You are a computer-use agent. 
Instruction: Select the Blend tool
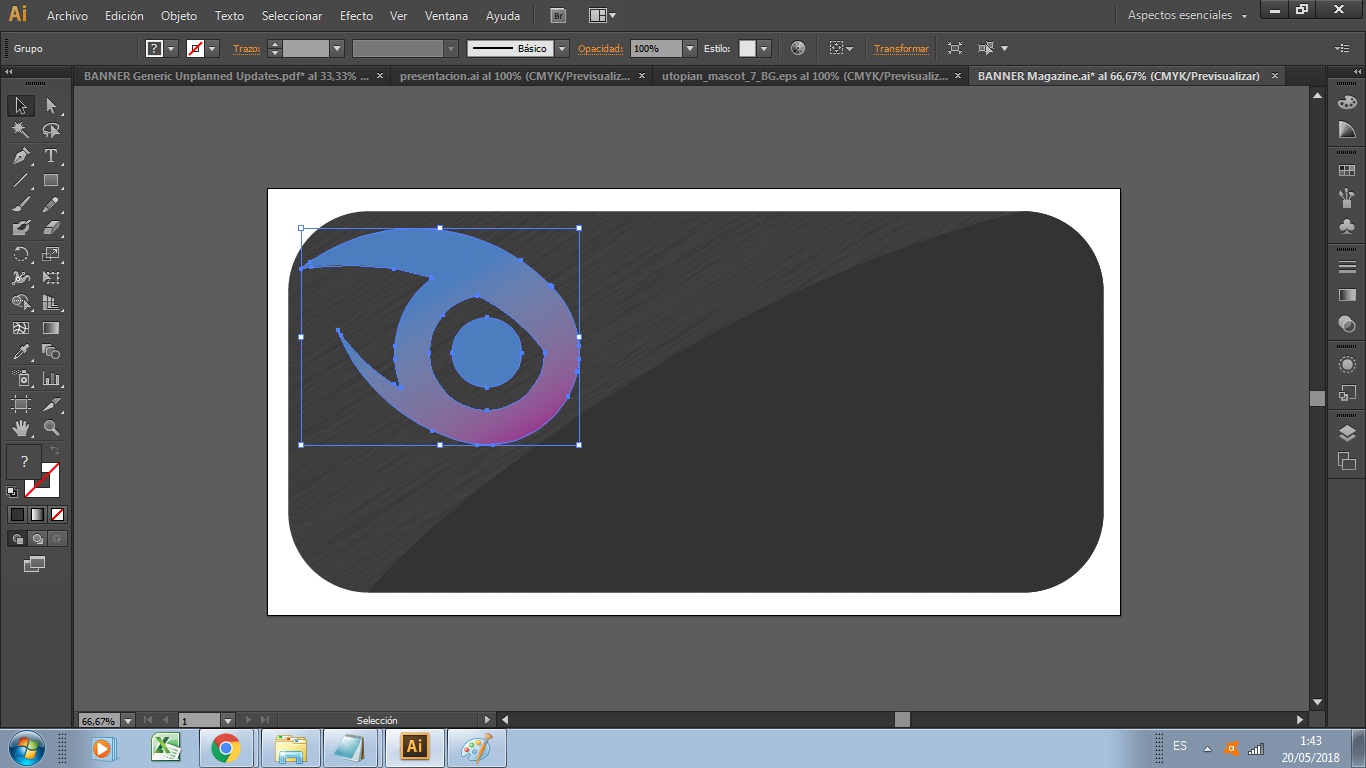pyautogui.click(x=51, y=352)
